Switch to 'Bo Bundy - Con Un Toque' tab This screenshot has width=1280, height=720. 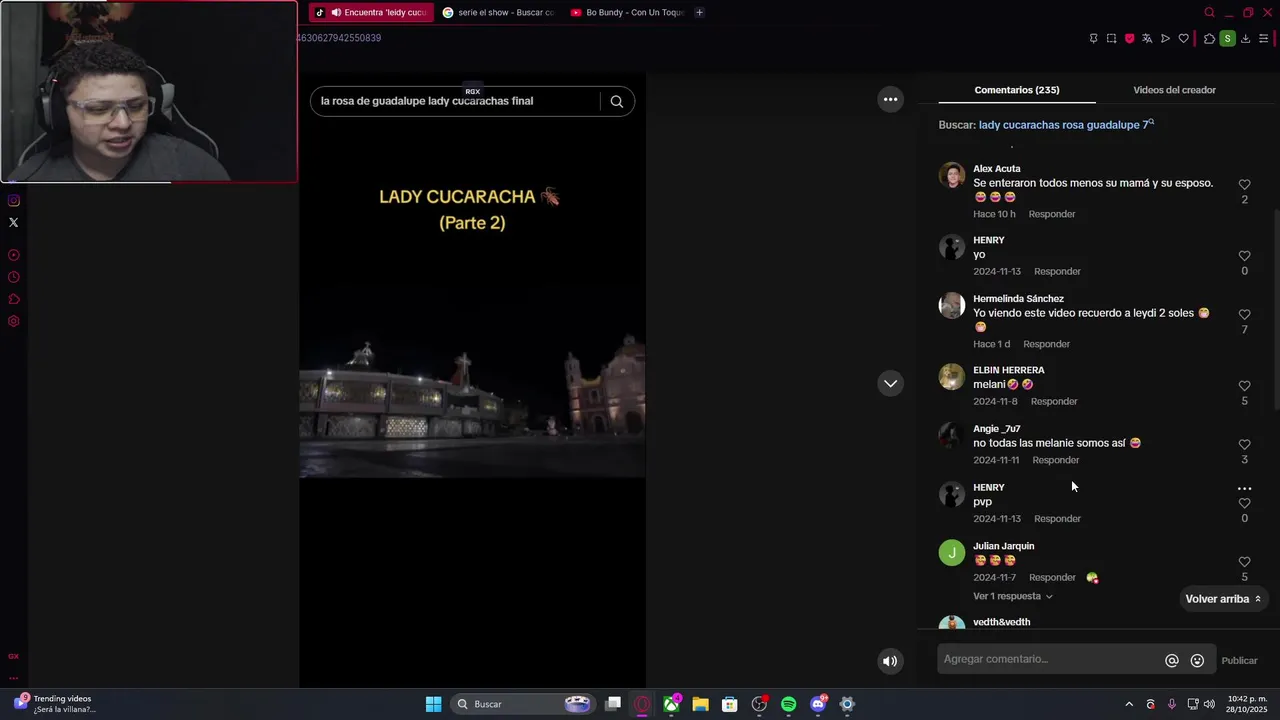pyautogui.click(x=626, y=12)
